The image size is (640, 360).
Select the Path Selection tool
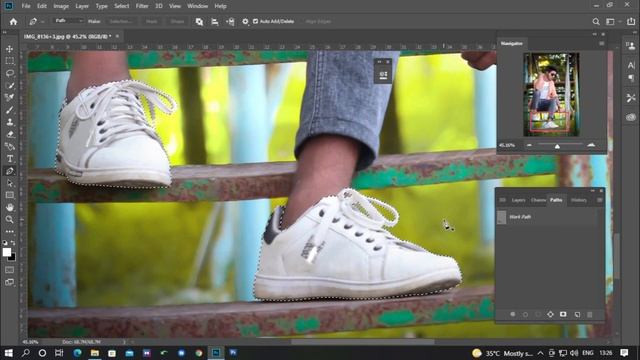(10, 183)
